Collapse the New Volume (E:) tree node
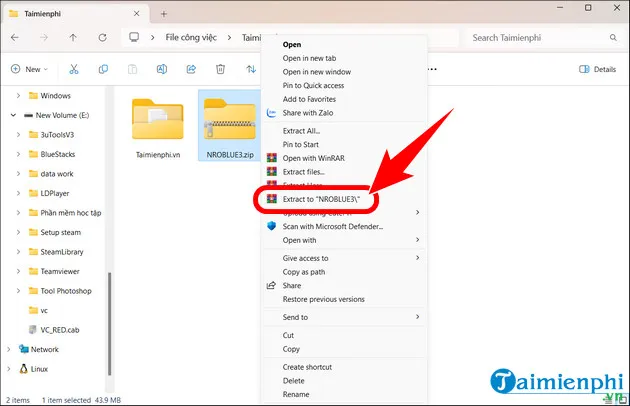630x406 pixels. coord(11,115)
